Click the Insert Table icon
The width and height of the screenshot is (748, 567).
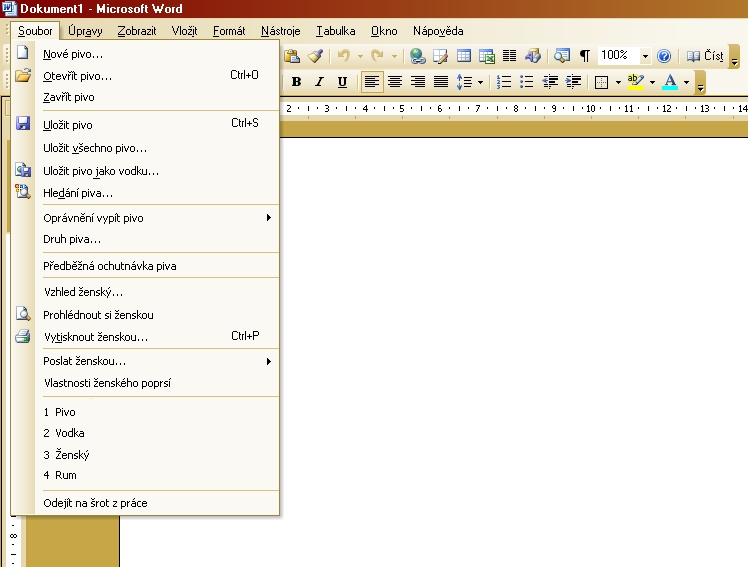click(x=464, y=56)
